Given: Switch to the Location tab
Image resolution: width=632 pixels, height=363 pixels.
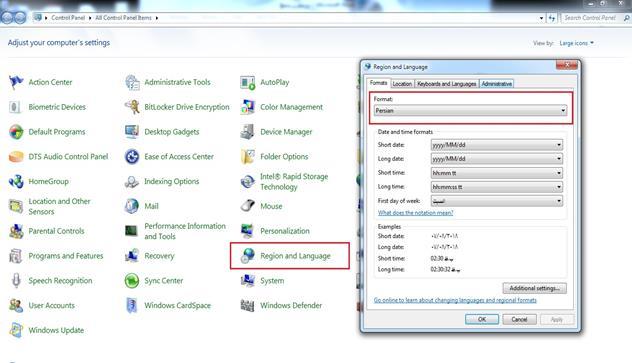Looking at the screenshot, I should coord(402,84).
